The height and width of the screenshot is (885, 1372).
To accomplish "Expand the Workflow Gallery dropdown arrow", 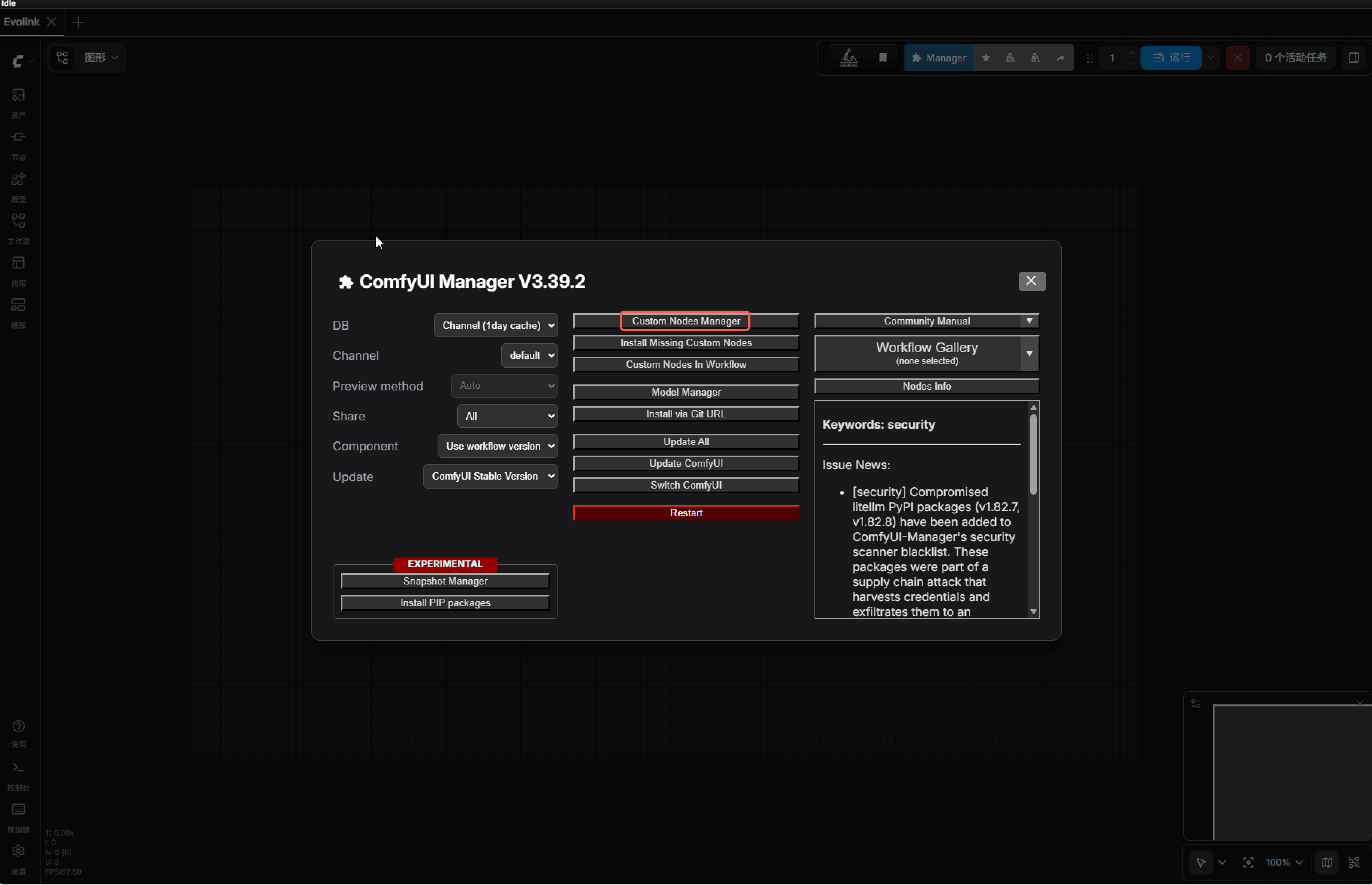I will point(1029,353).
